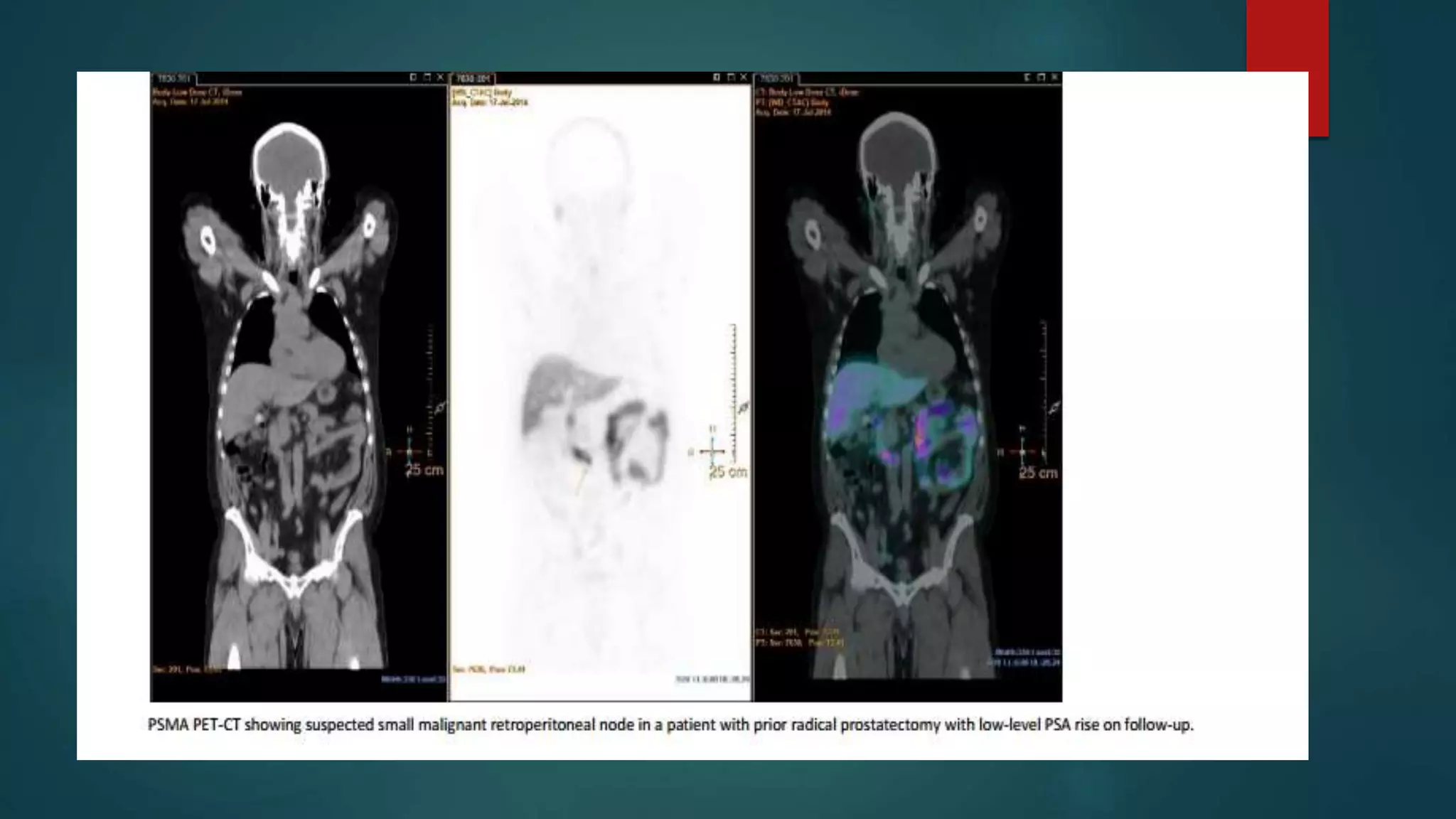Maximize the middle PET viewport
This screenshot has width=1456, height=819.
(x=730, y=77)
